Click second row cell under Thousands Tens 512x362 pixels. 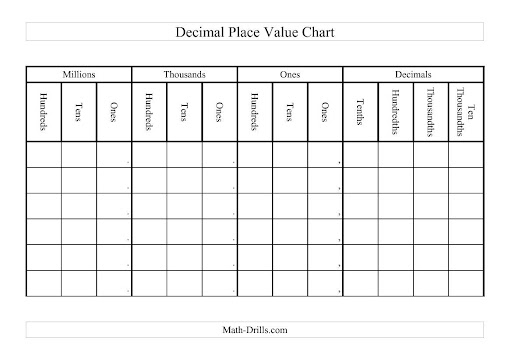(x=184, y=180)
